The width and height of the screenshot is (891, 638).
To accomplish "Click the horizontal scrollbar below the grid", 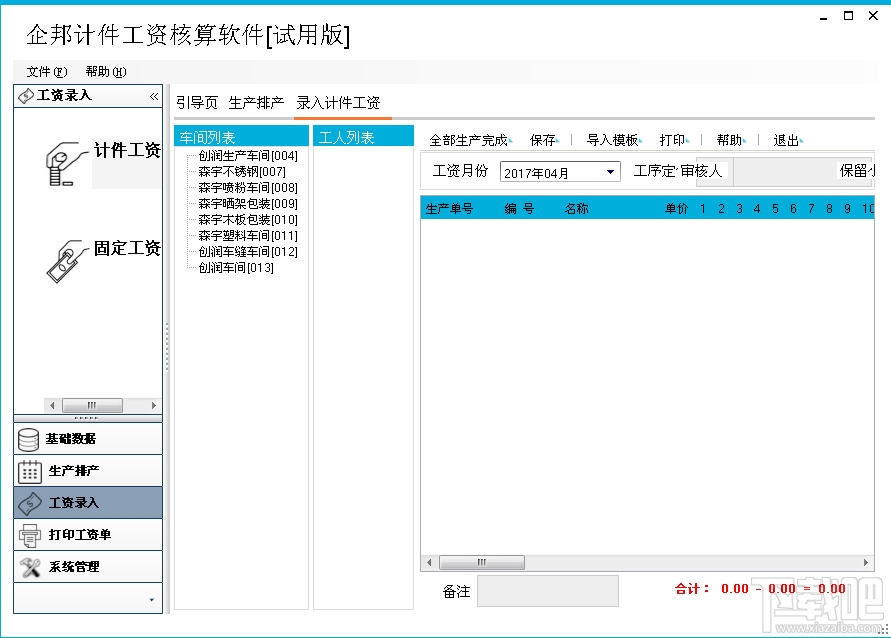I will (x=481, y=561).
